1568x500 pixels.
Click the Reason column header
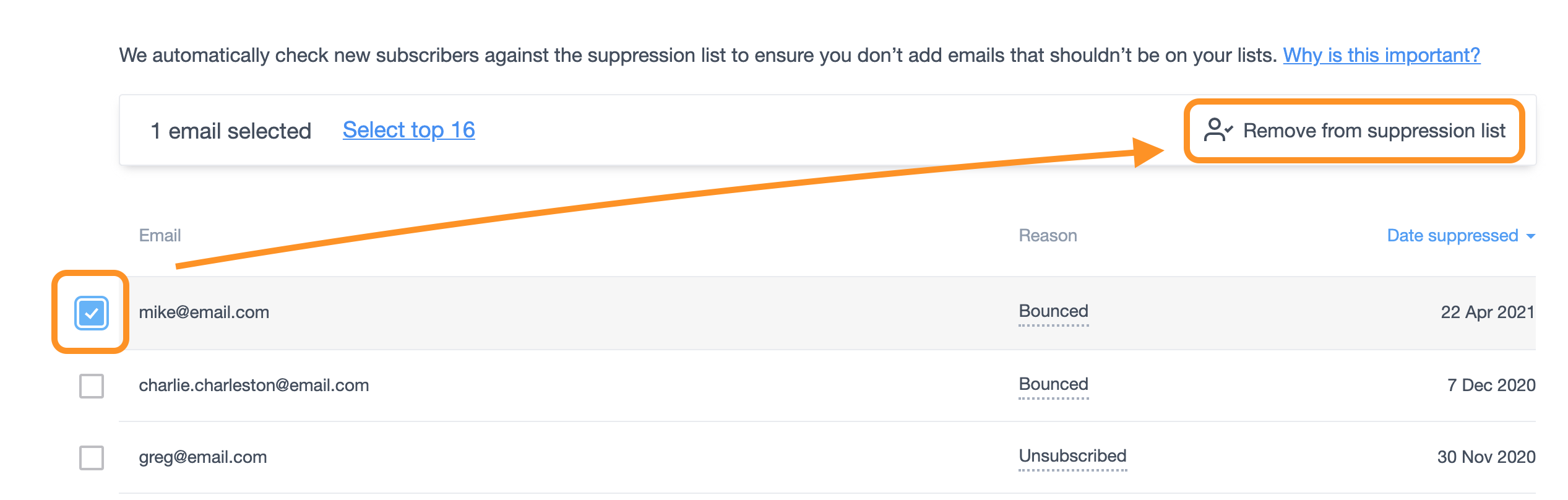(x=1048, y=236)
